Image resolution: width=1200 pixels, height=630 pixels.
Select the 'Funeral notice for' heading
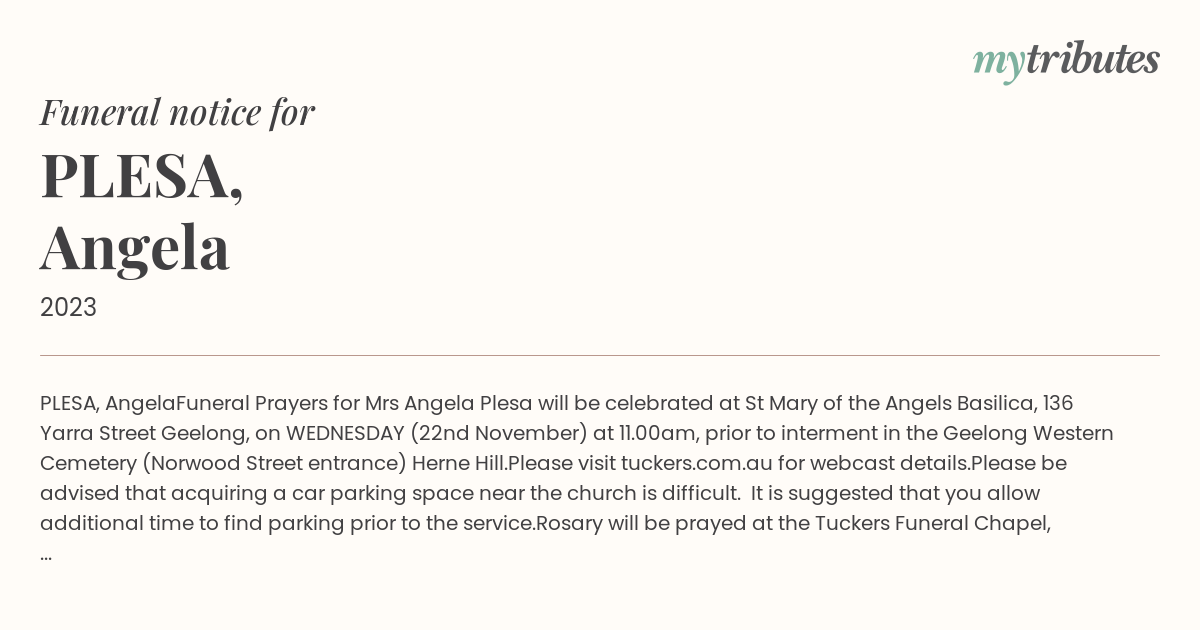(x=177, y=112)
